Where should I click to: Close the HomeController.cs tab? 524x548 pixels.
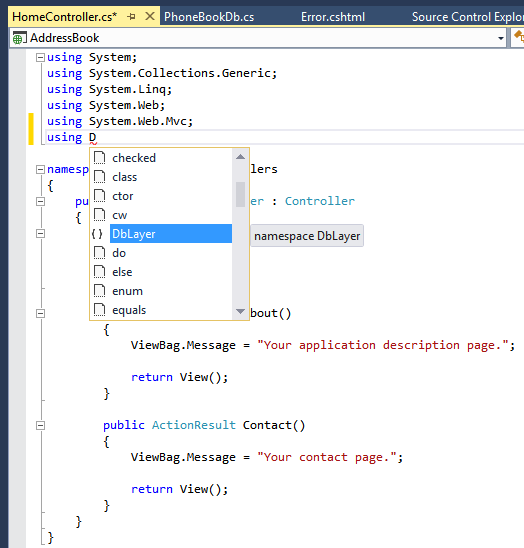coord(150,16)
